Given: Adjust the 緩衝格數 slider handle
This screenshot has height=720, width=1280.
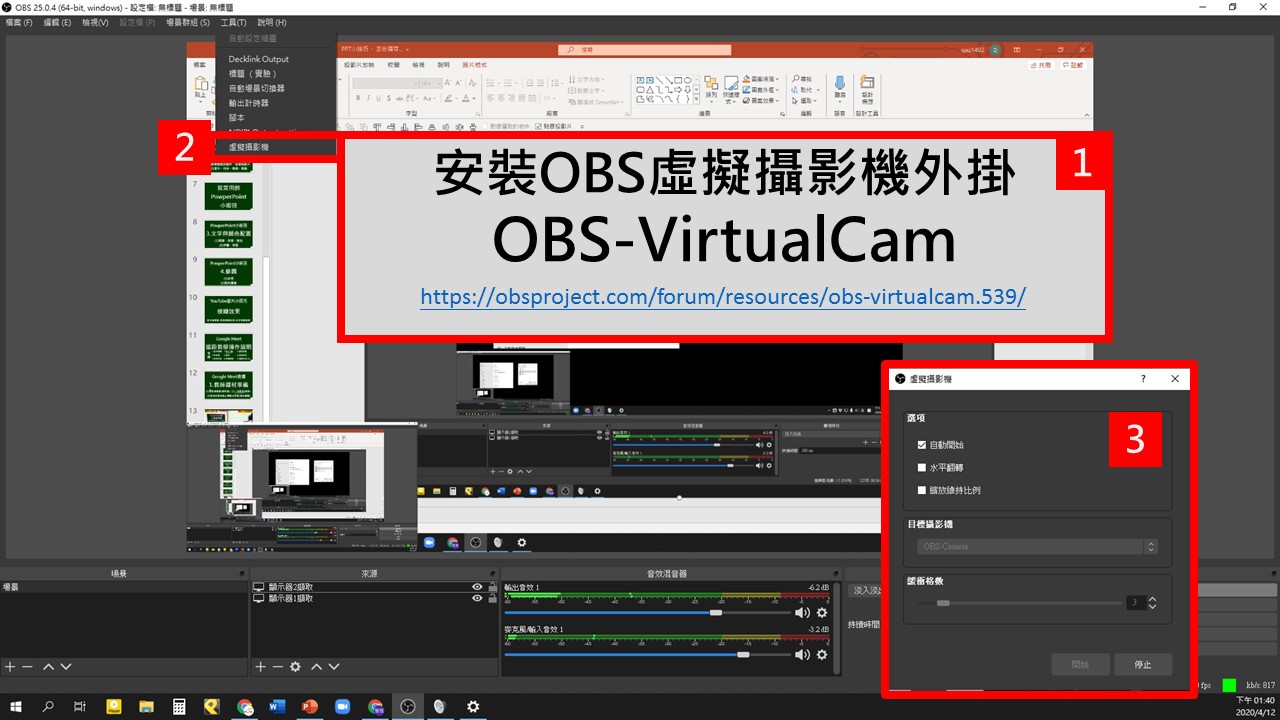Looking at the screenshot, I should tap(943, 603).
